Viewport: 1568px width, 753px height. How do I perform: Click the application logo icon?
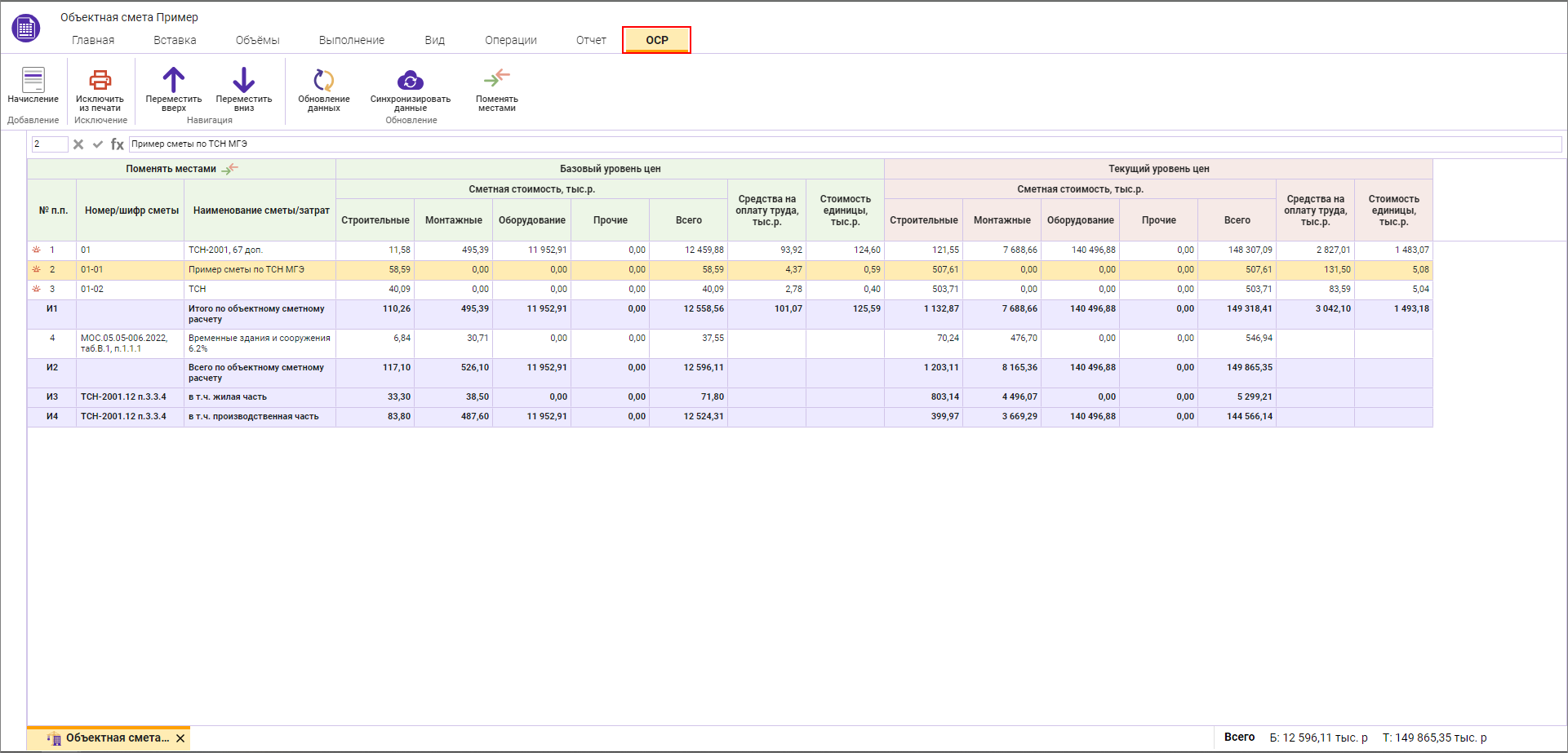[26, 28]
